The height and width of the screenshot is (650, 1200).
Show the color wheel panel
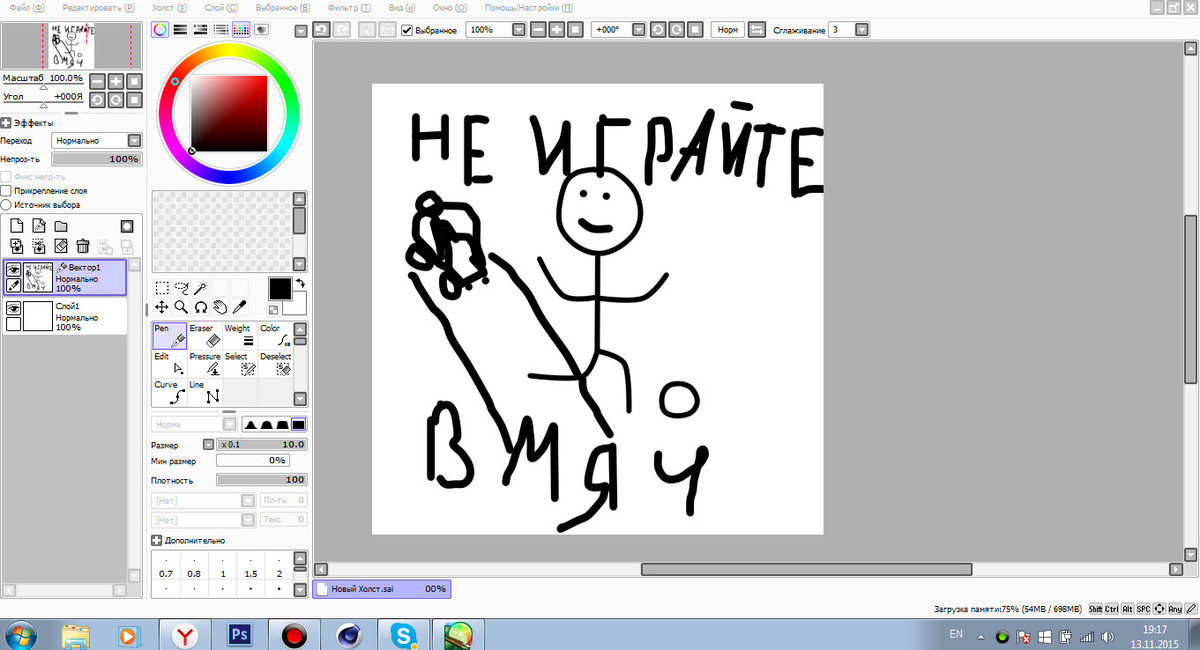[x=160, y=30]
